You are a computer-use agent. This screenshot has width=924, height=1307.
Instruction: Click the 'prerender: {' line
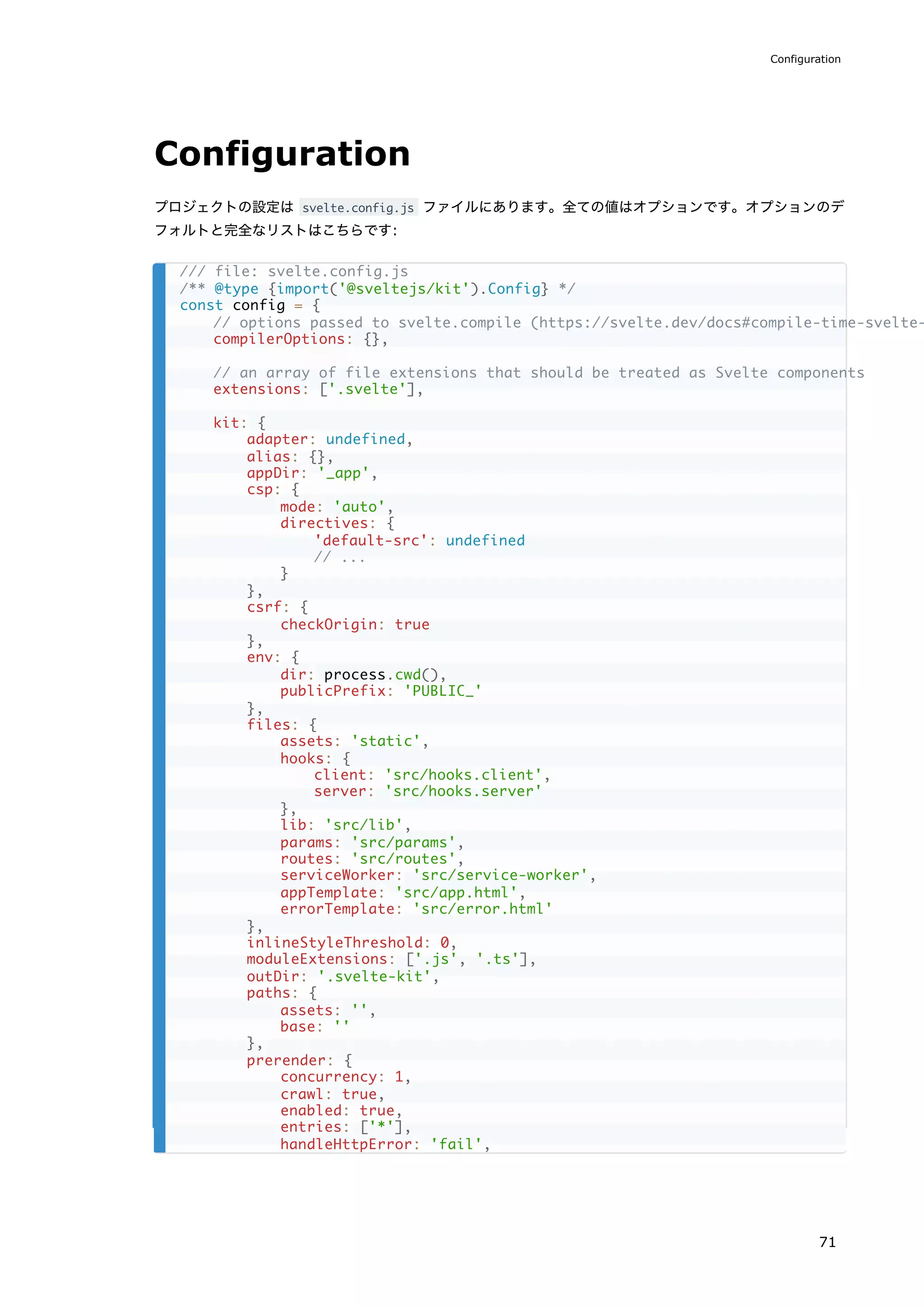tap(300, 1061)
